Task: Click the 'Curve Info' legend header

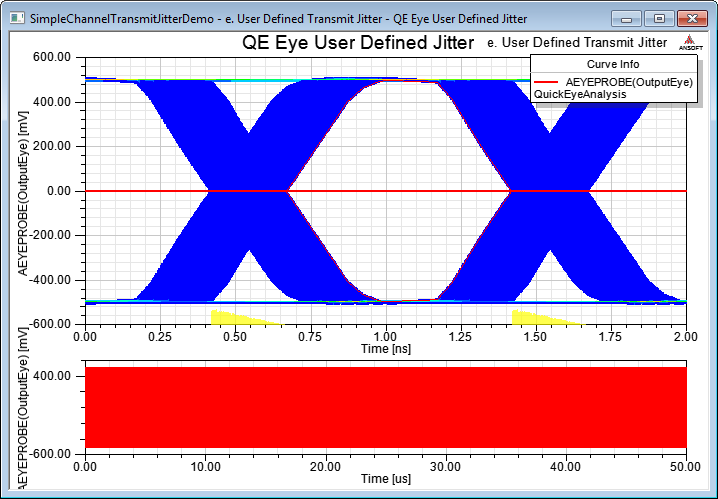Action: [x=613, y=64]
